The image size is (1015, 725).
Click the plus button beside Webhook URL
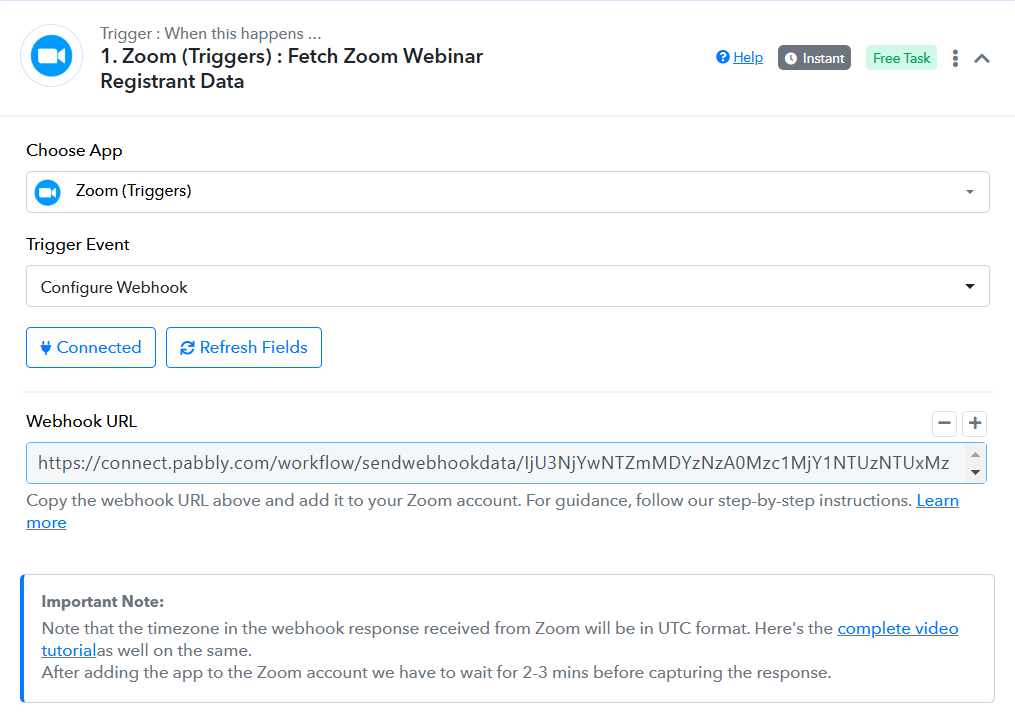tap(975, 423)
